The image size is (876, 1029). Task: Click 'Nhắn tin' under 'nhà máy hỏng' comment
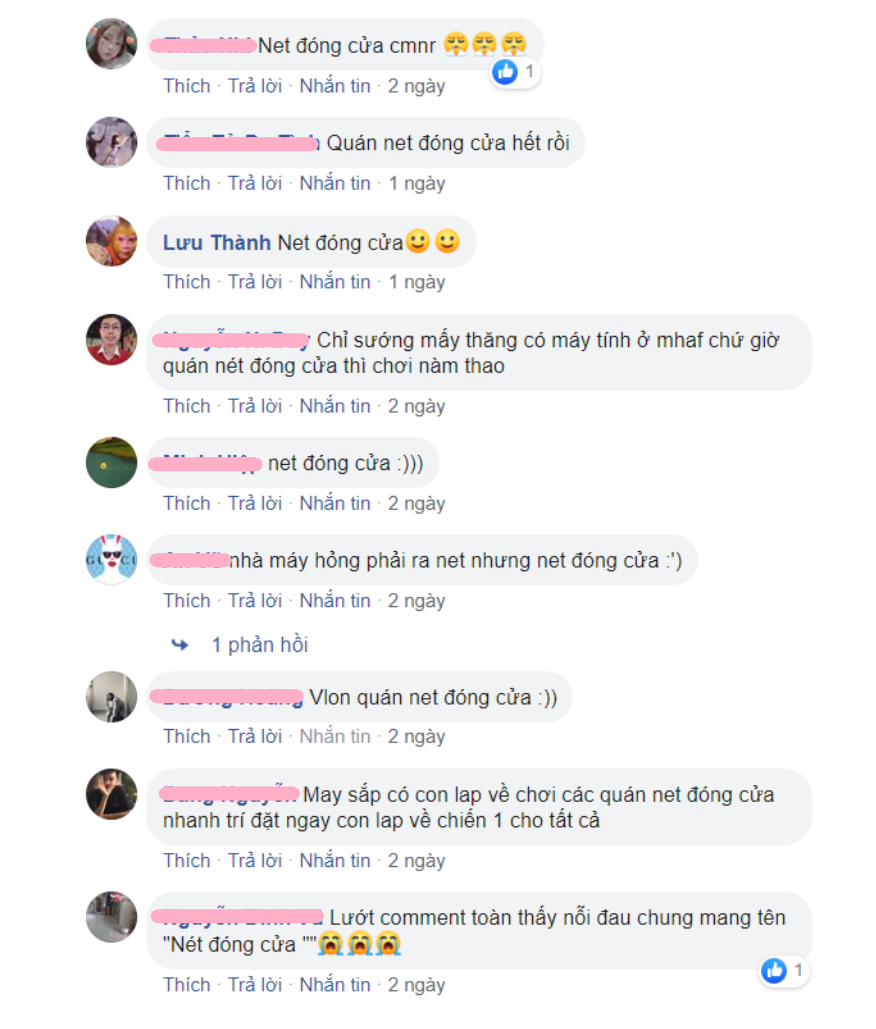335,600
